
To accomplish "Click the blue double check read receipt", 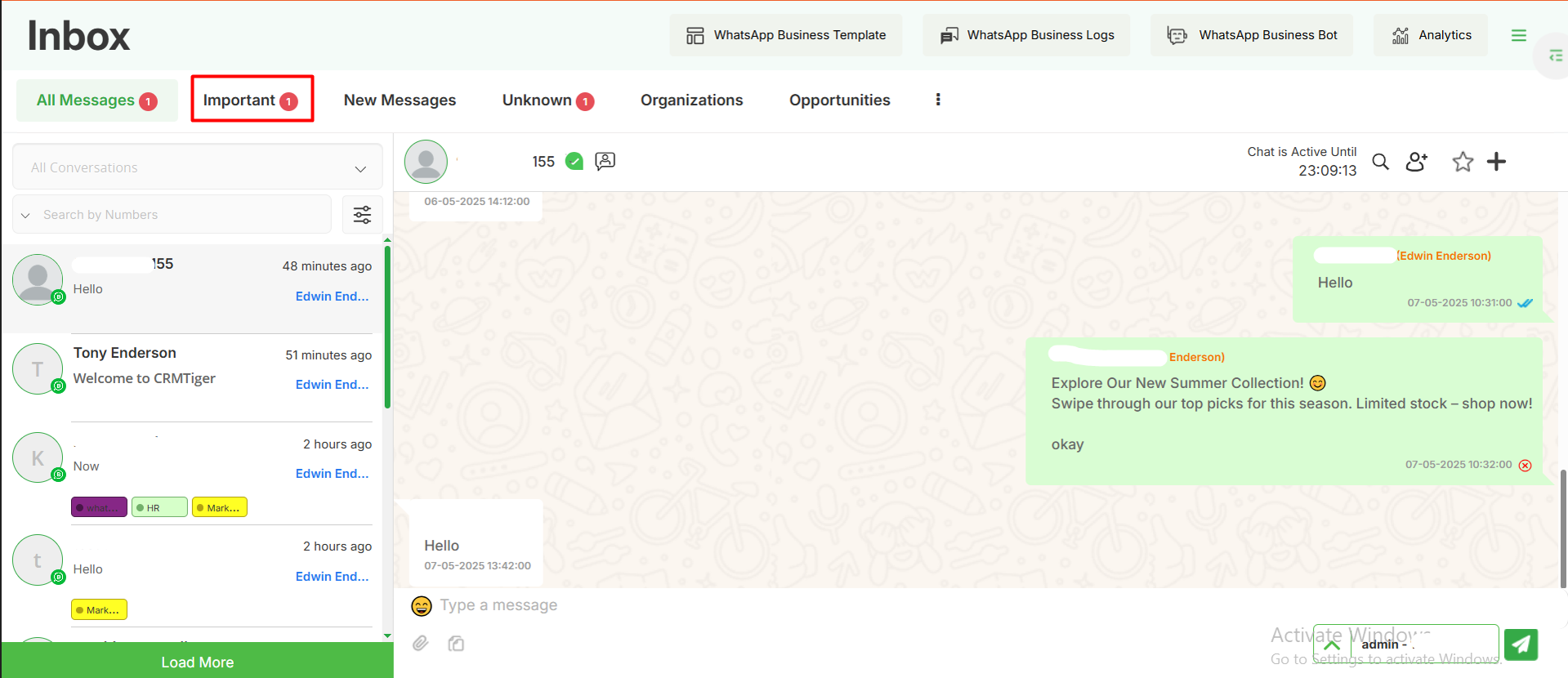I will click(1525, 303).
